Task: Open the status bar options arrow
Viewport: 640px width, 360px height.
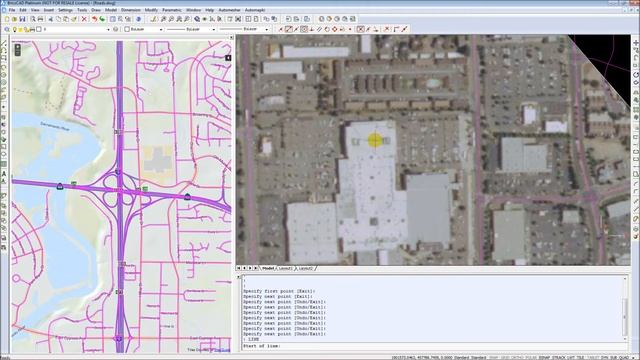Action: pos(633,358)
